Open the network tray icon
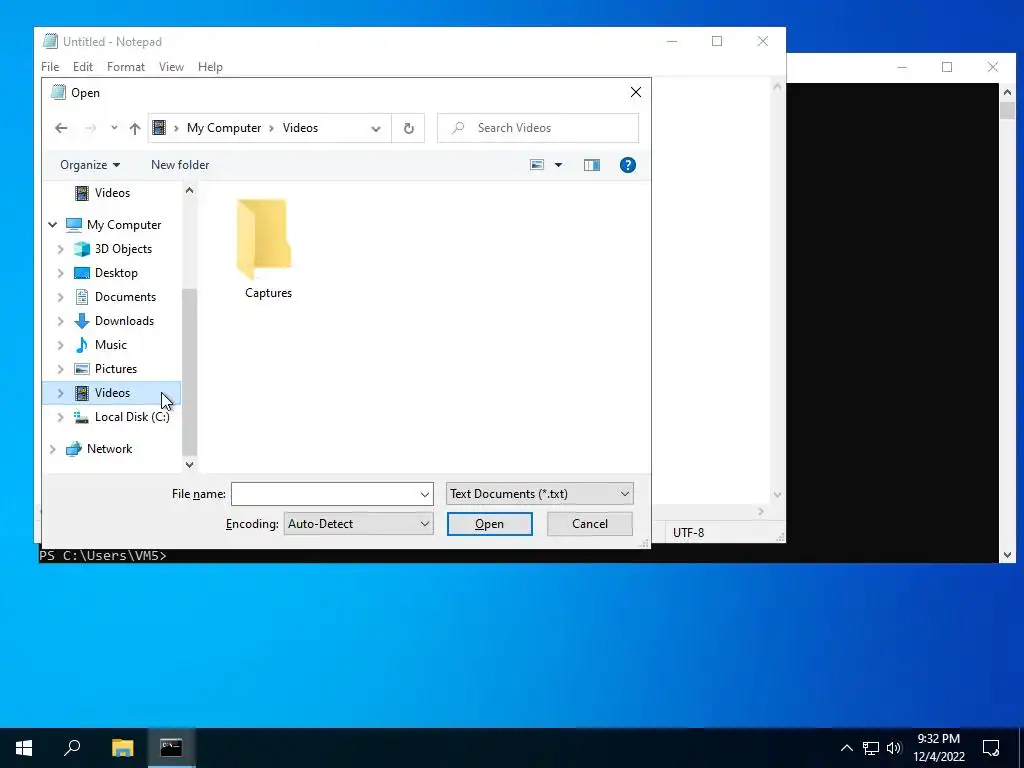The height and width of the screenshot is (768, 1024). (871, 748)
